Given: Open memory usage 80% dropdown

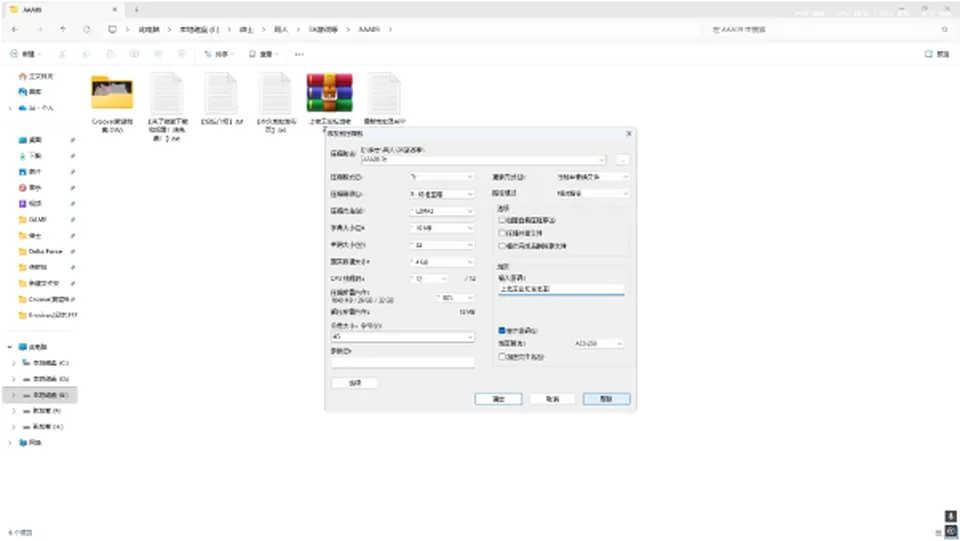Looking at the screenshot, I should (x=456, y=297).
